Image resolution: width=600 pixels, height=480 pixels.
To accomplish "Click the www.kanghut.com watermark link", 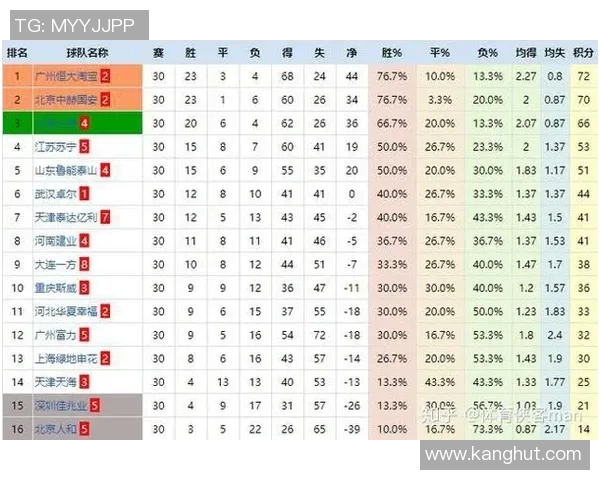I will [503, 454].
